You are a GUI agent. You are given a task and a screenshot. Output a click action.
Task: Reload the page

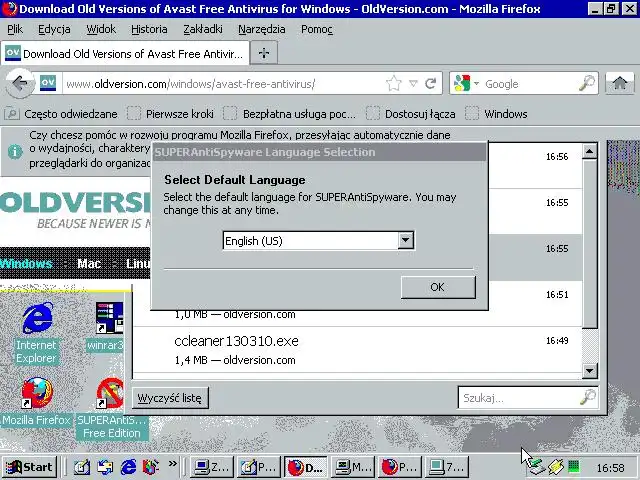[x=431, y=84]
